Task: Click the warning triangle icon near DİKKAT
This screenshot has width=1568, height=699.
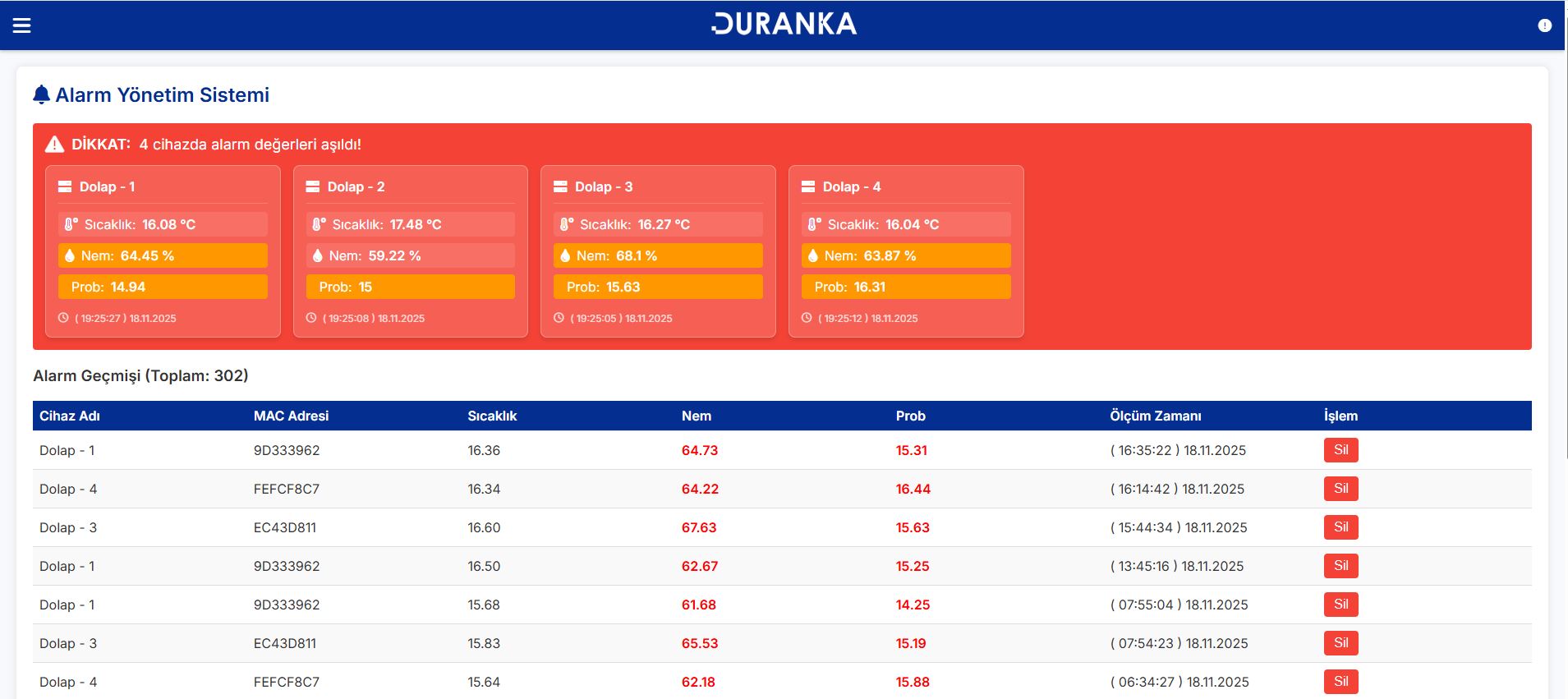Action: pyautogui.click(x=54, y=145)
